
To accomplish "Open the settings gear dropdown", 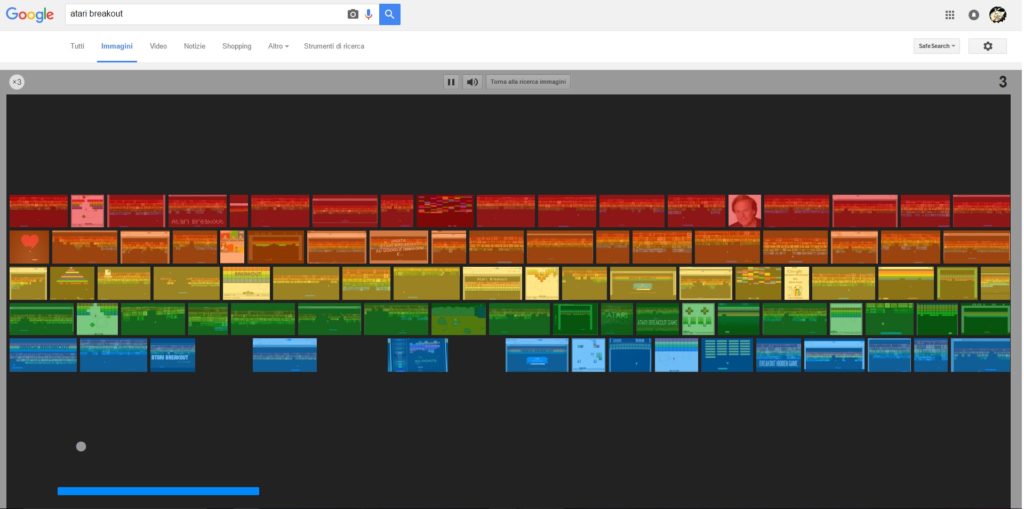I will [x=988, y=46].
